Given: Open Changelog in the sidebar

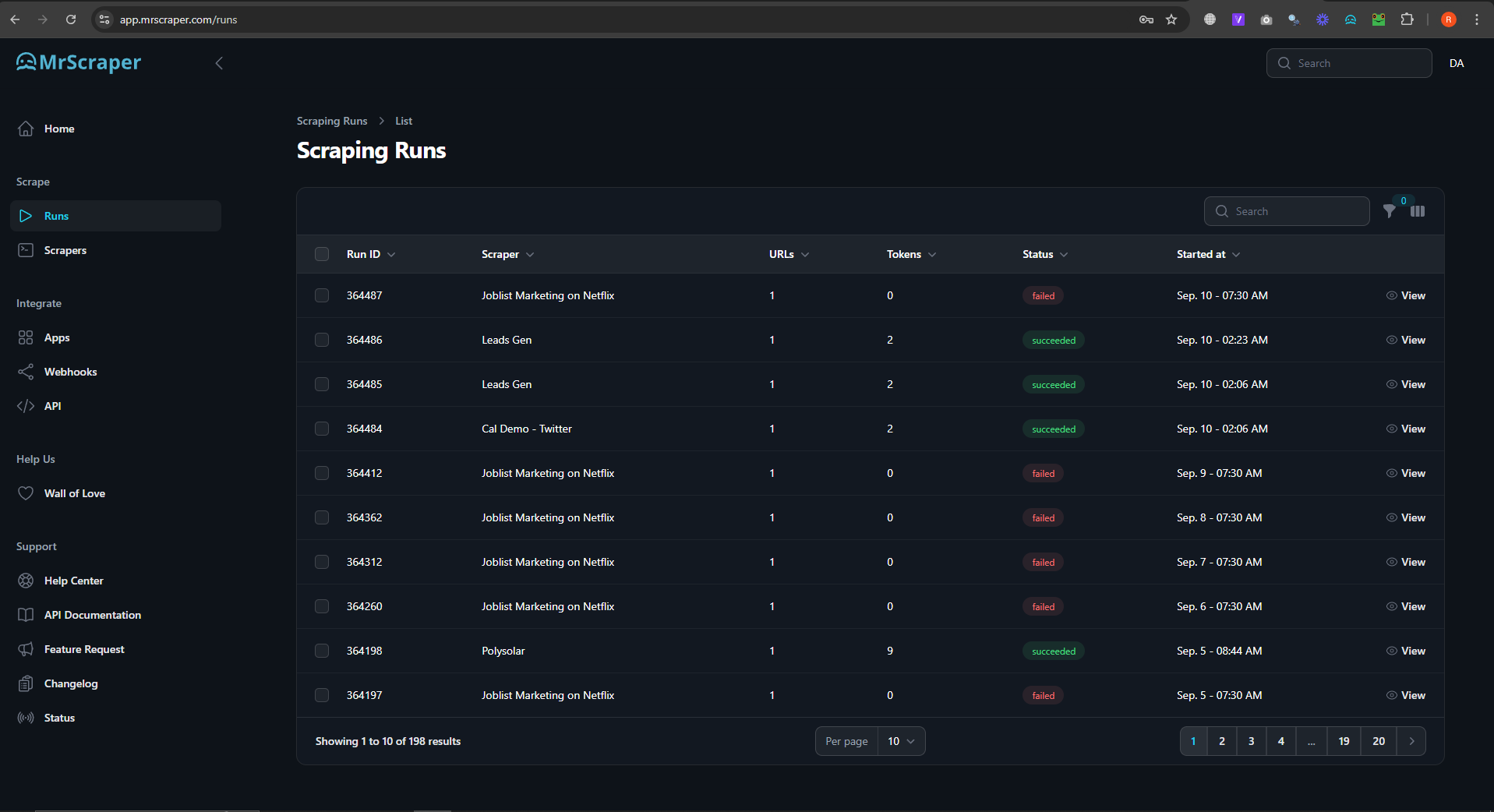Looking at the screenshot, I should point(115,683).
